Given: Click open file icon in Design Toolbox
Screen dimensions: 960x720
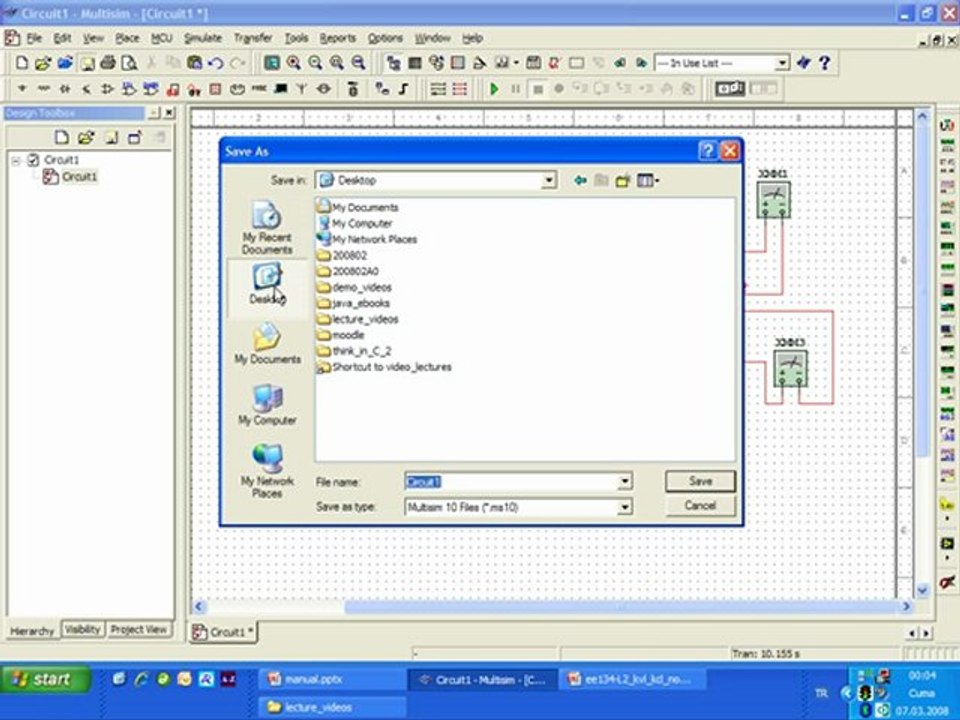Looking at the screenshot, I should (86, 137).
